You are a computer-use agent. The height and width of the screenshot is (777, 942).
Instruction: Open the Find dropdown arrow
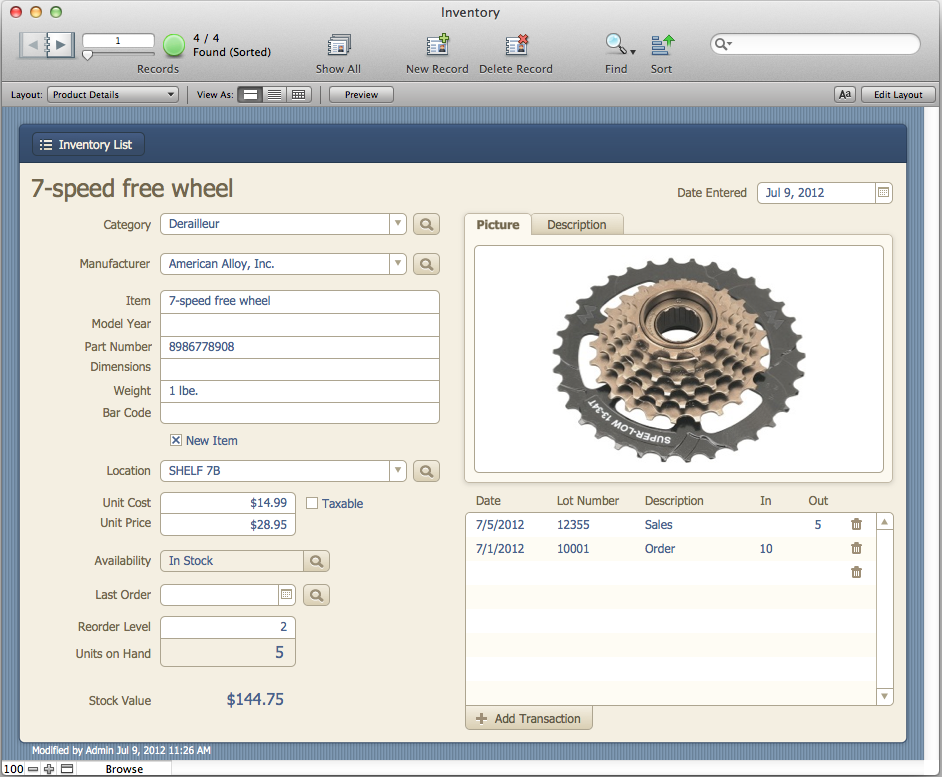click(633, 52)
